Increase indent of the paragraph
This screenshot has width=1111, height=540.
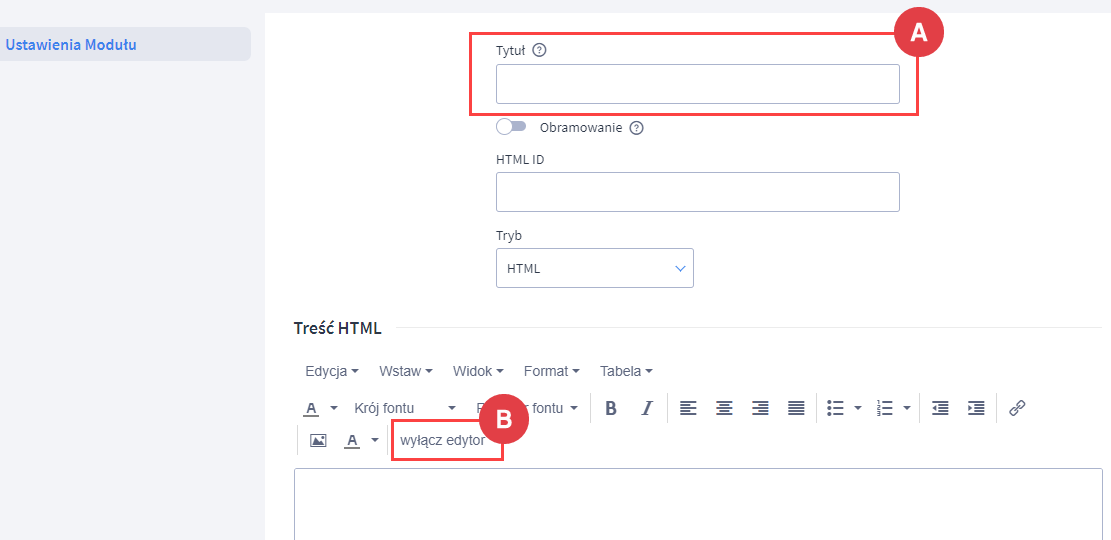(x=976, y=408)
